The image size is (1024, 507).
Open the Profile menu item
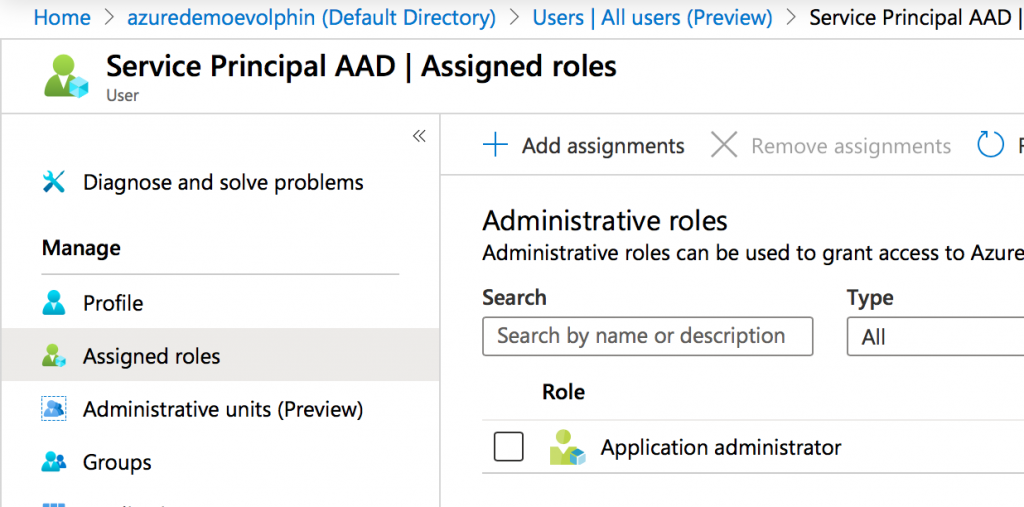pyautogui.click(x=113, y=303)
